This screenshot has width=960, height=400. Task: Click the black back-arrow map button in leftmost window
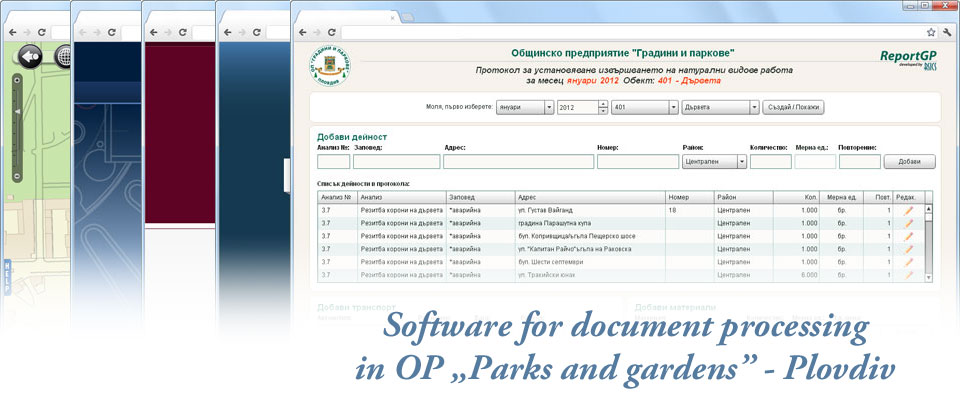click(30, 56)
